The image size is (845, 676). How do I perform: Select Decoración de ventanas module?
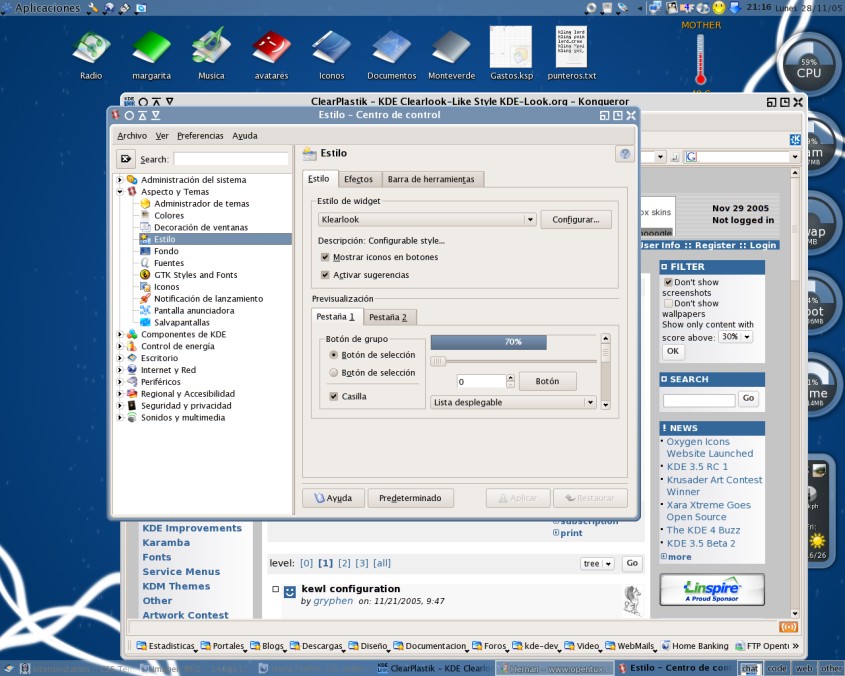pyautogui.click(x=201, y=227)
